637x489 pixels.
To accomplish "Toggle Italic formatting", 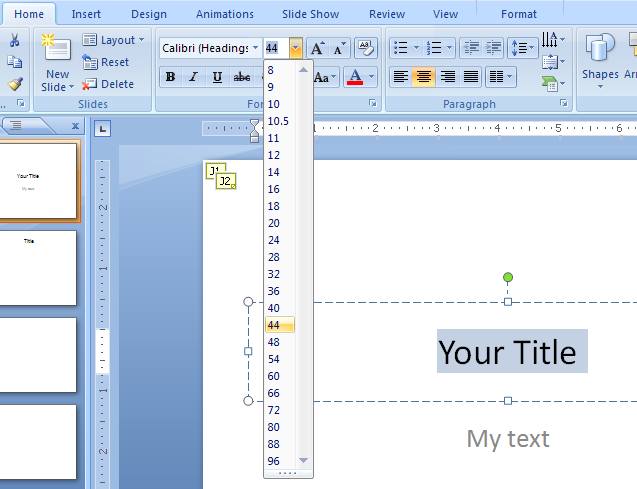I will (x=194, y=77).
